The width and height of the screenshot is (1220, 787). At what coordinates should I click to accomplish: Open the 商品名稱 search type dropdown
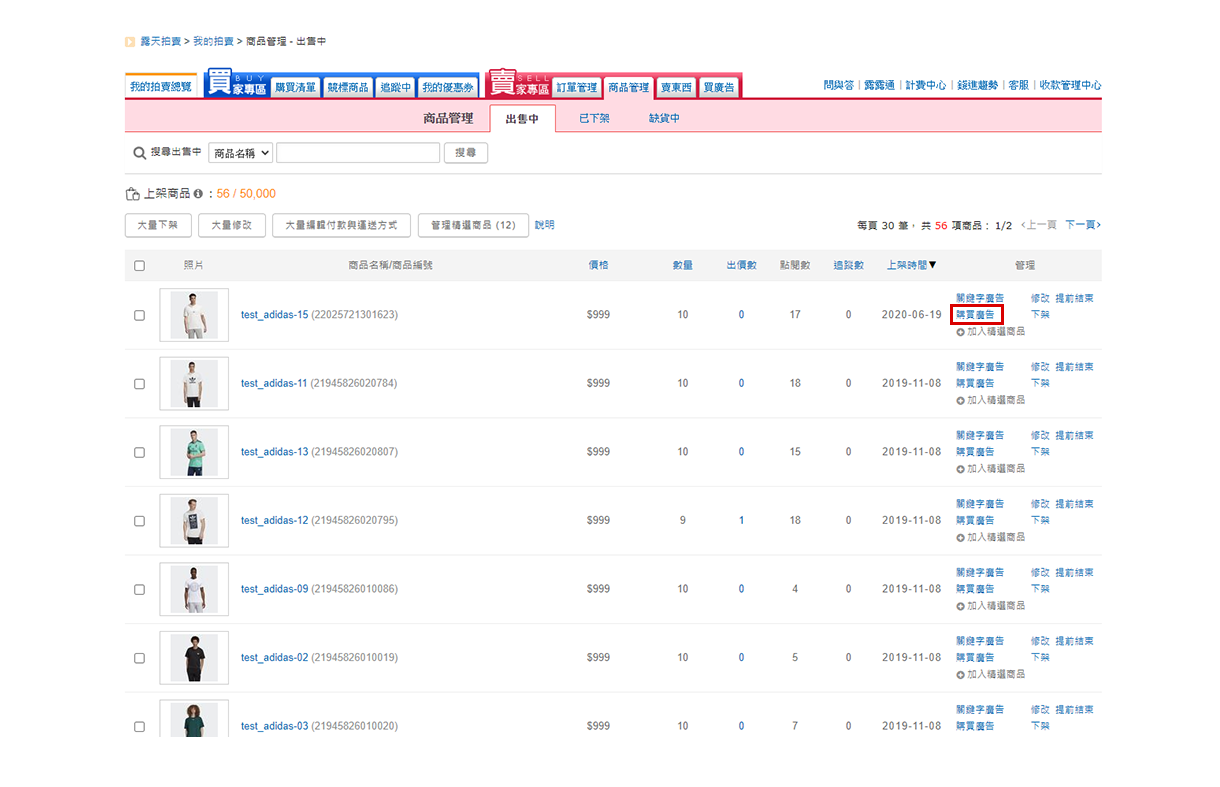tap(240, 153)
